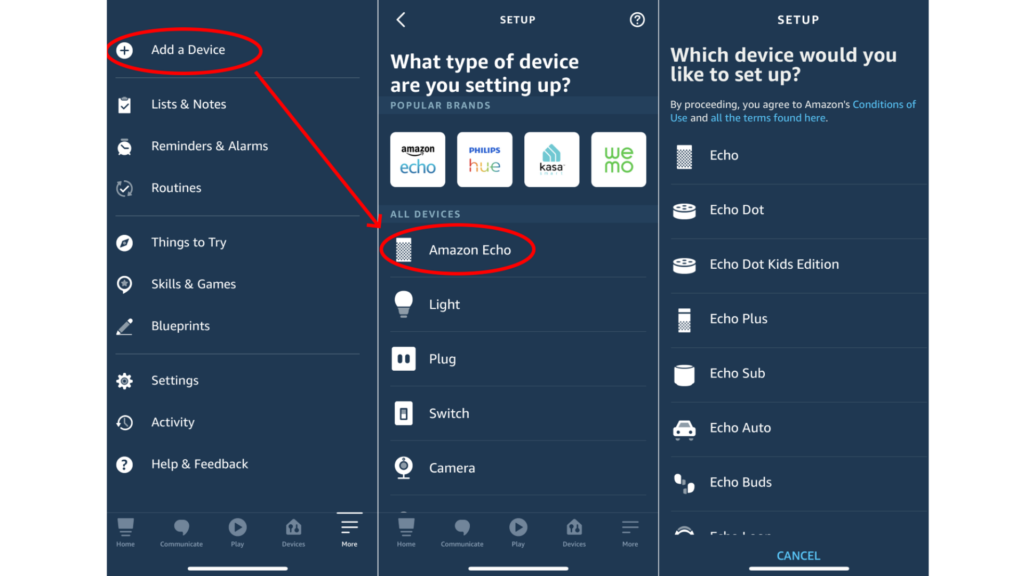This screenshot has height=576, width=1024.
Task: Tap the Light bulb device icon
Action: (x=404, y=304)
